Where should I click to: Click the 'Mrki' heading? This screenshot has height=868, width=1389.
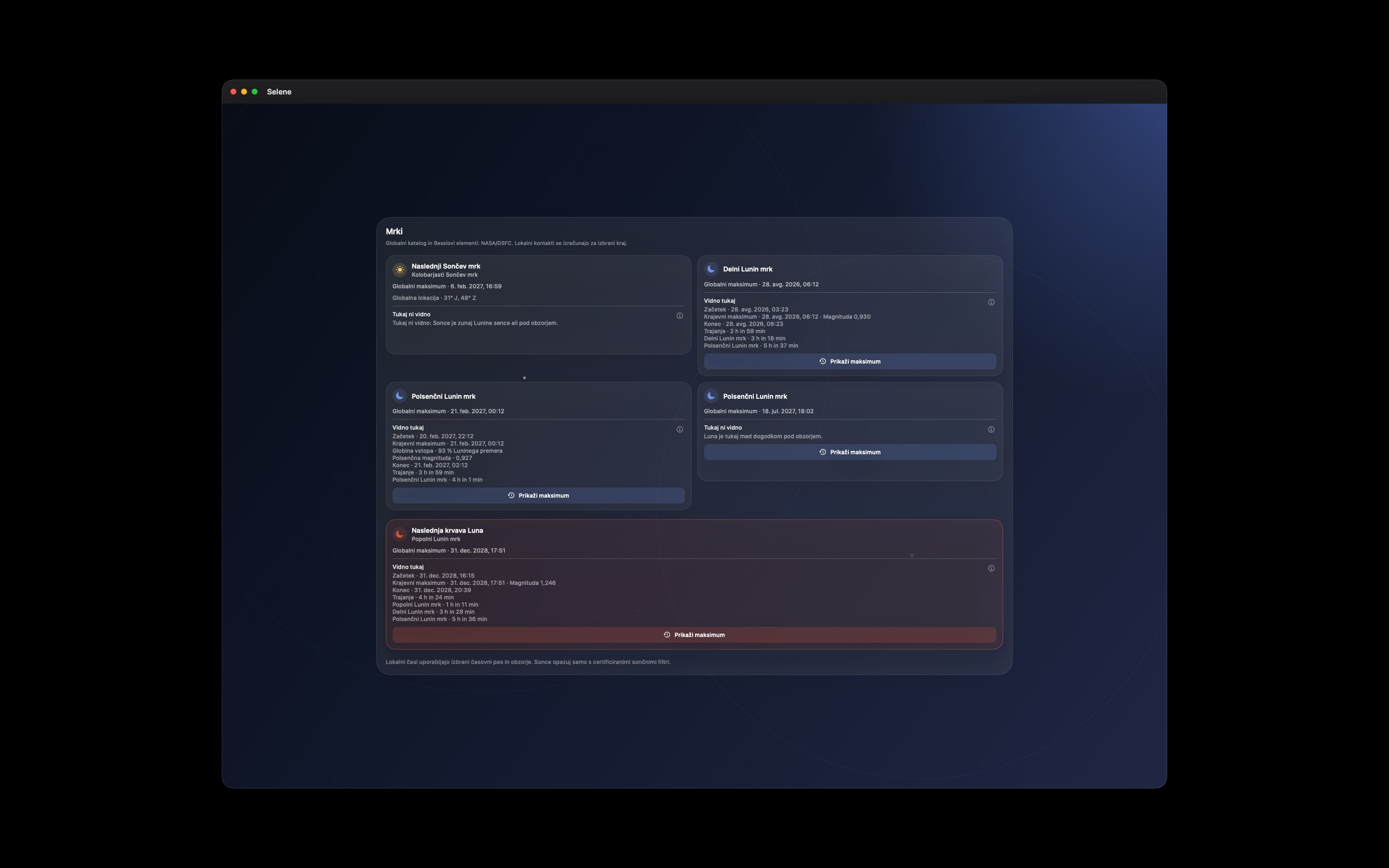click(x=395, y=231)
